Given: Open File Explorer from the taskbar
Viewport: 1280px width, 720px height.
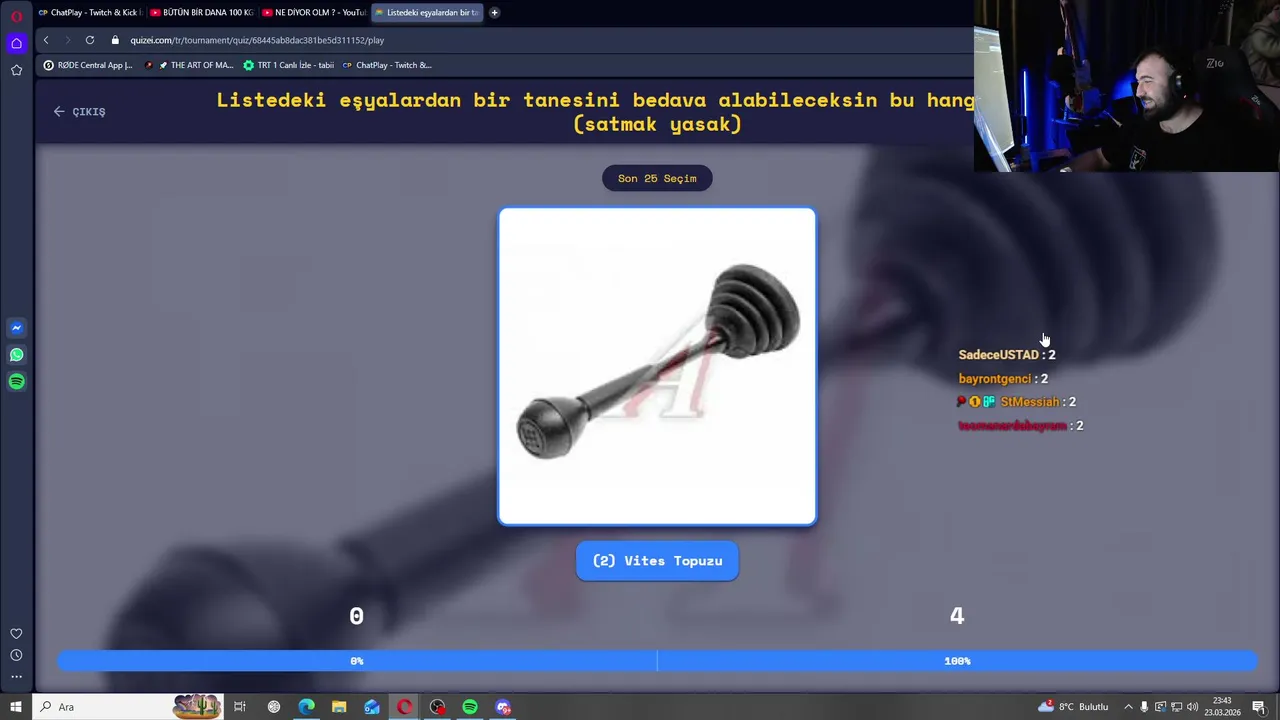Looking at the screenshot, I should coord(339,707).
